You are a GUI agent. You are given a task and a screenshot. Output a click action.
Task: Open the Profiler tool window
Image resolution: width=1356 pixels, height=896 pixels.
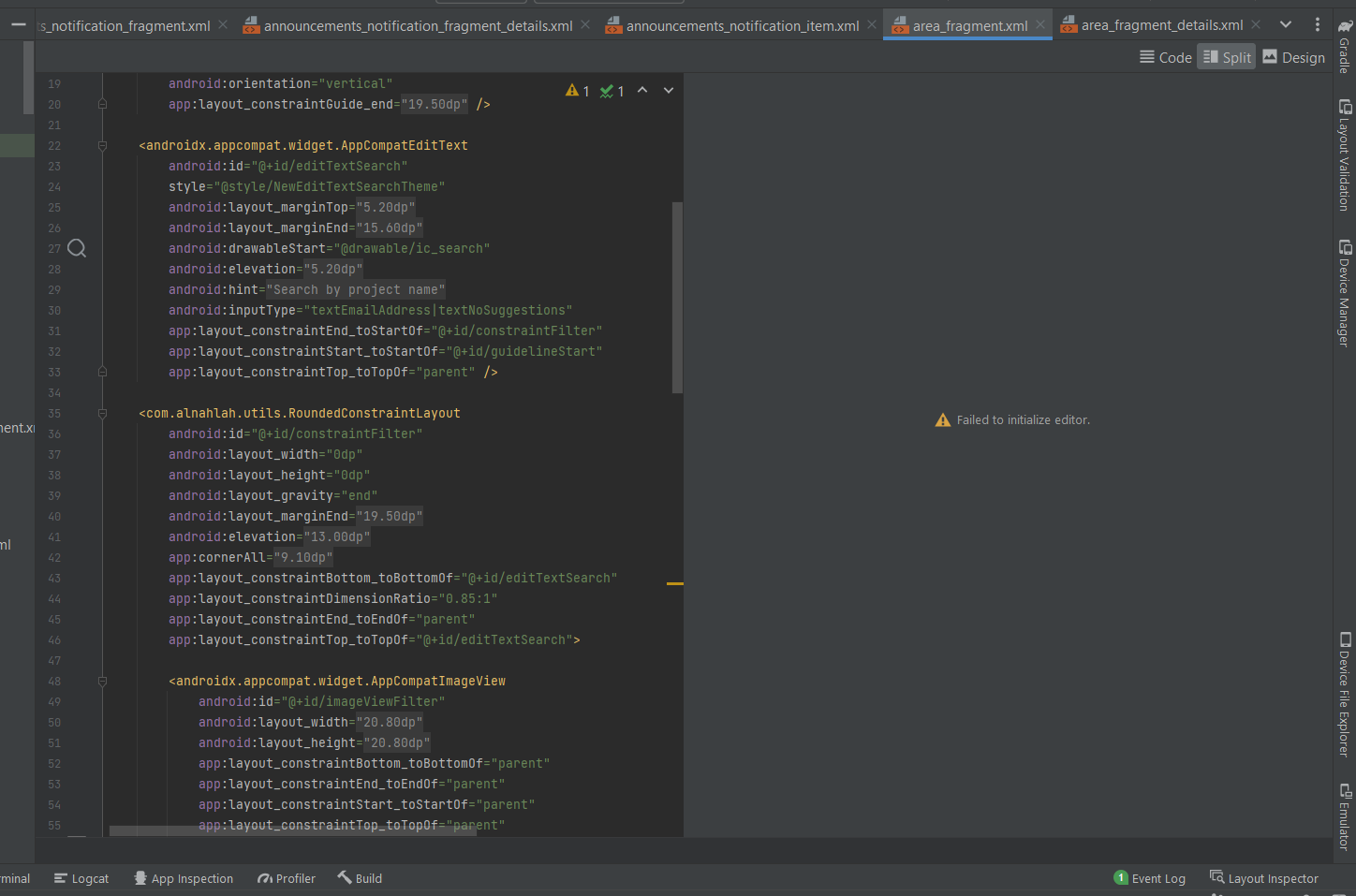pos(287,878)
